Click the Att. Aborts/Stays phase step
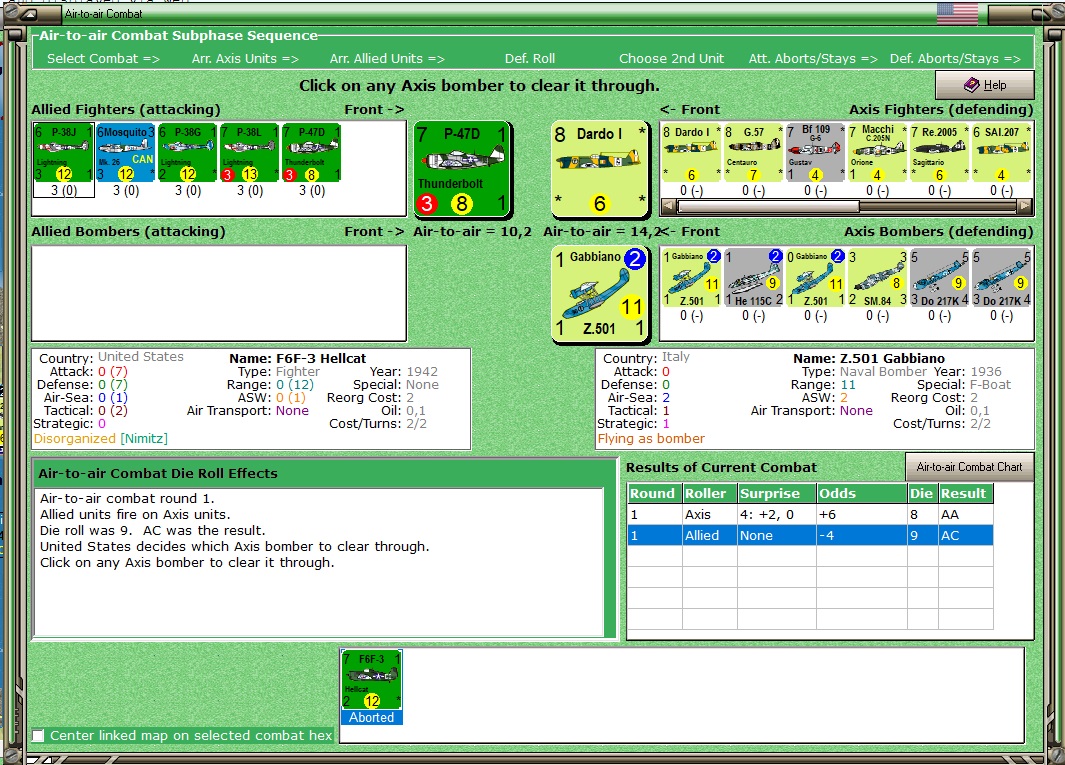Image resolution: width=1065 pixels, height=765 pixels. pos(813,58)
